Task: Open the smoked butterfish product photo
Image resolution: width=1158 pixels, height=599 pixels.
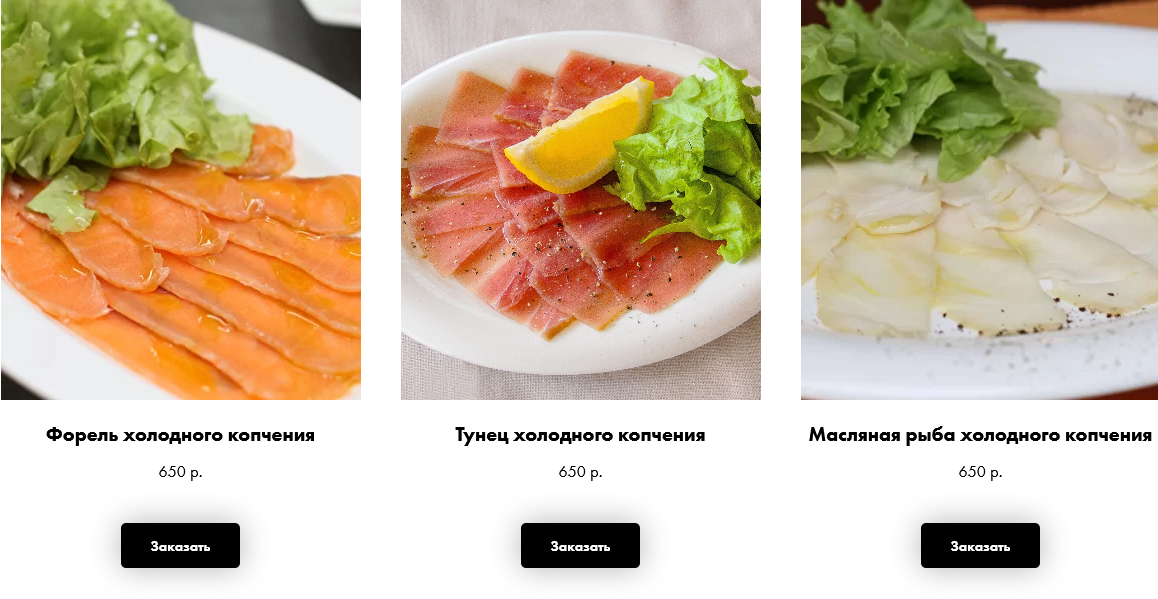Action: (x=979, y=199)
